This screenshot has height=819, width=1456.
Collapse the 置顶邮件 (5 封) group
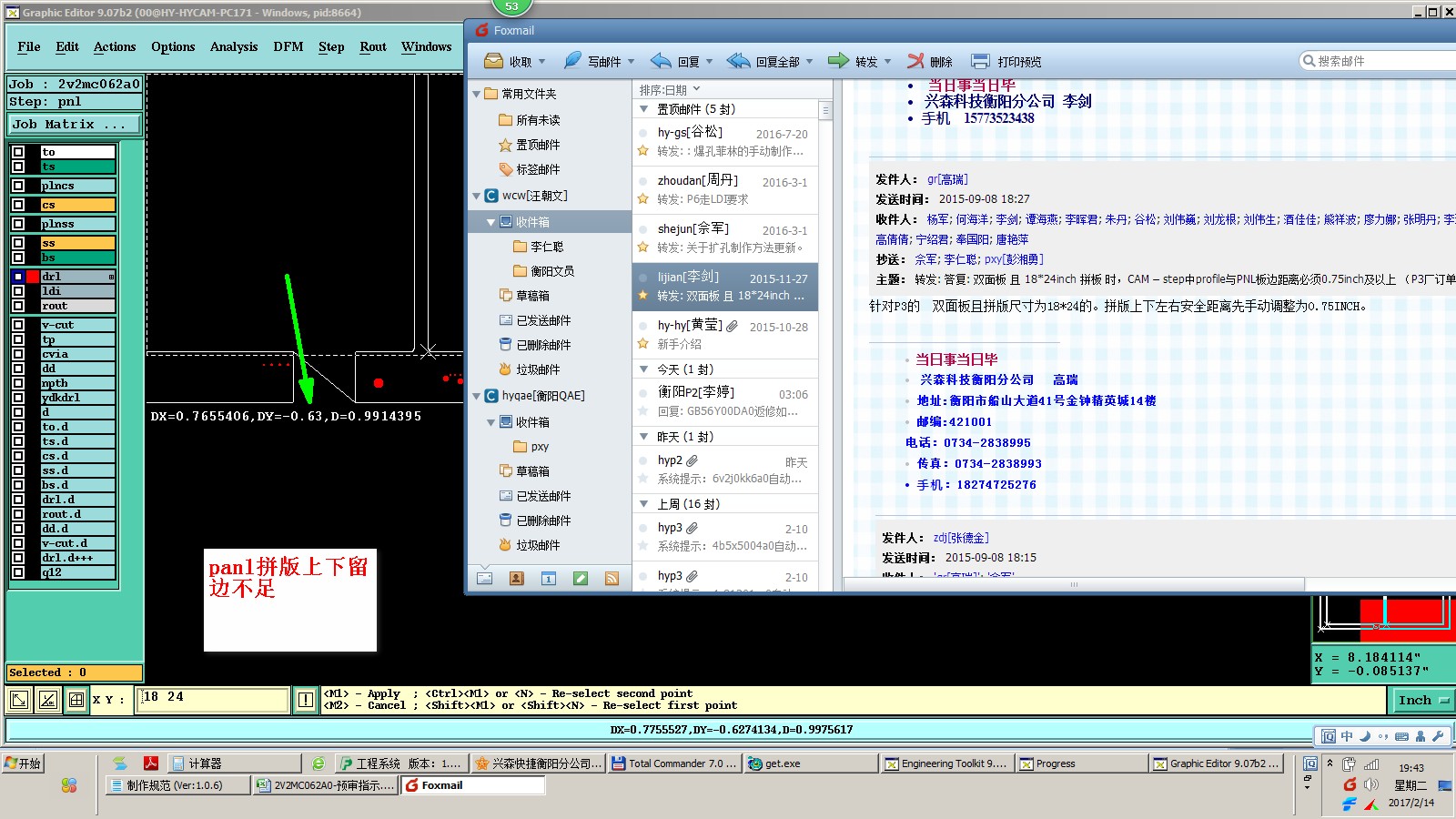644,109
